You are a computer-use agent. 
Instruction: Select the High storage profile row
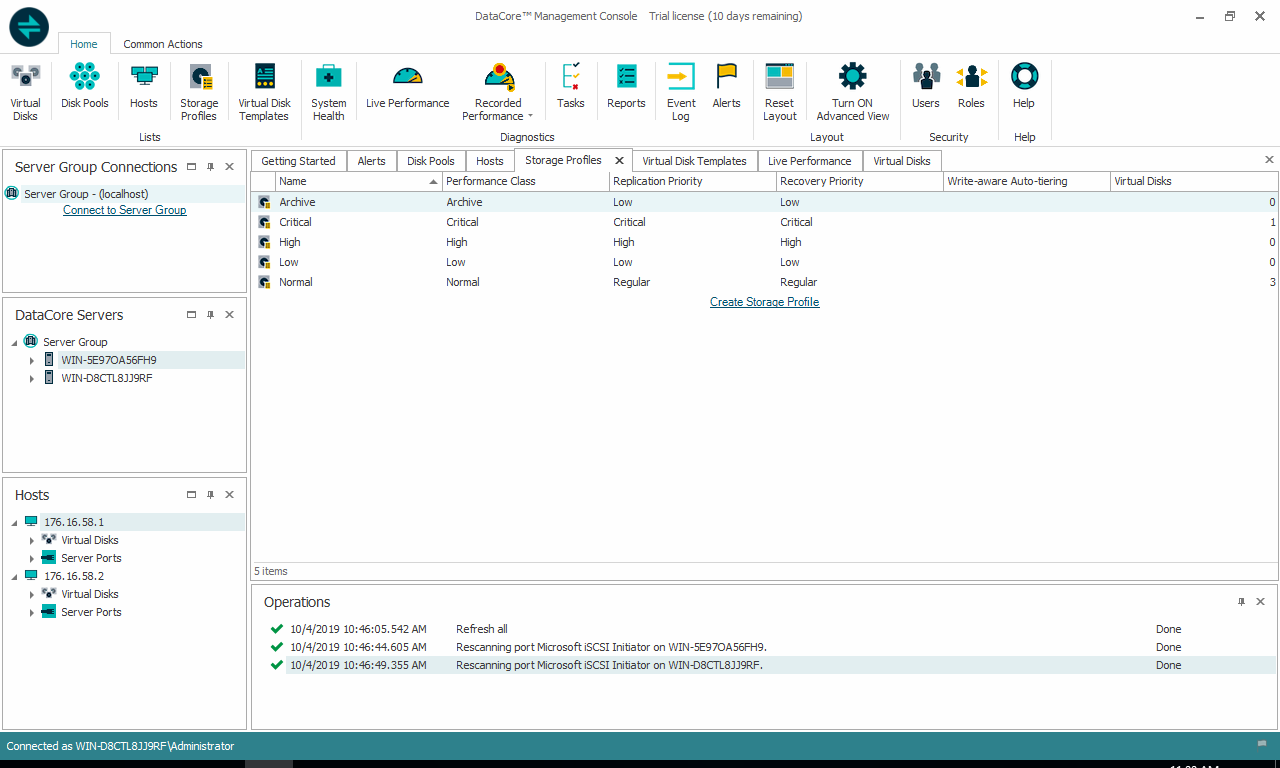(765, 242)
